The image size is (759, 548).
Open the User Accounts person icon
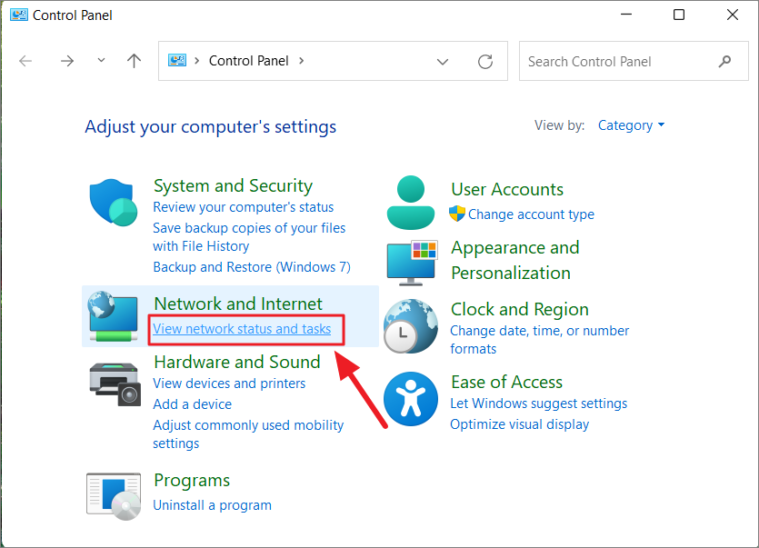(410, 202)
